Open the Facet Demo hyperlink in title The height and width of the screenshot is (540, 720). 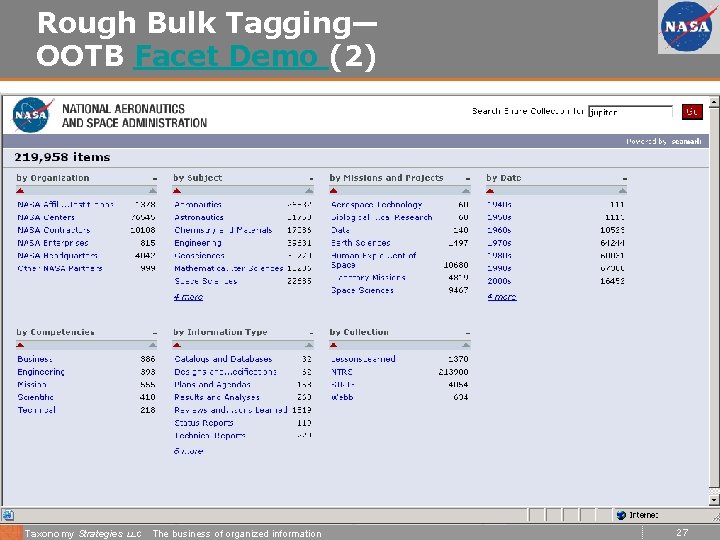(x=231, y=56)
